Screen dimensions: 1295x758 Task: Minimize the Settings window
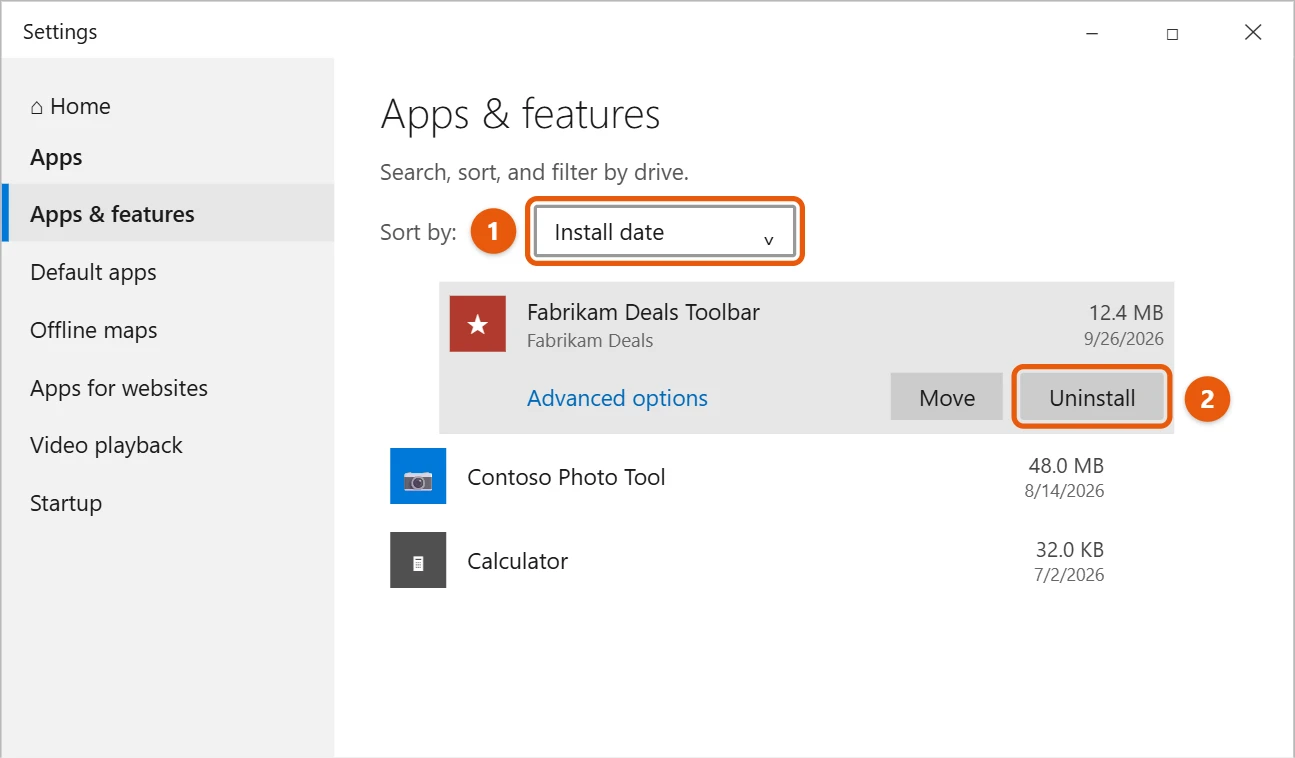1091,33
